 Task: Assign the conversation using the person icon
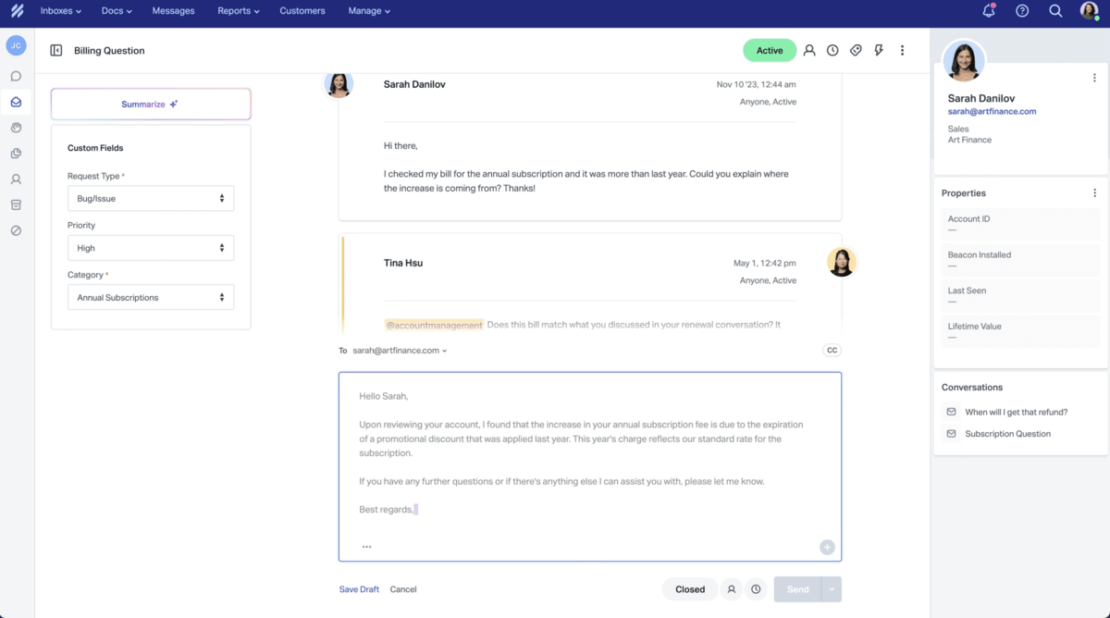point(809,50)
